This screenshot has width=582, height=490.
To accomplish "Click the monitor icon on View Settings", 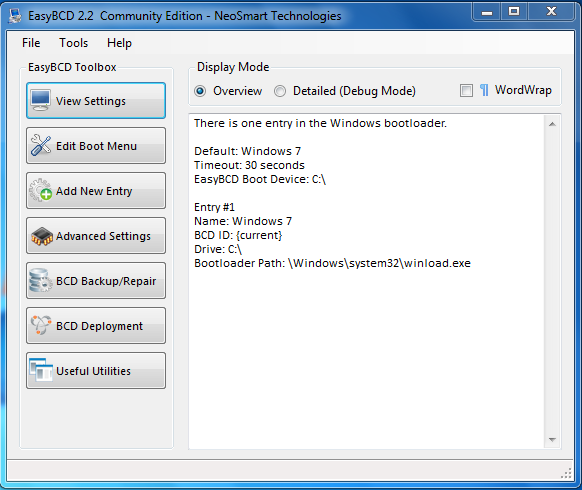I will 41,100.
